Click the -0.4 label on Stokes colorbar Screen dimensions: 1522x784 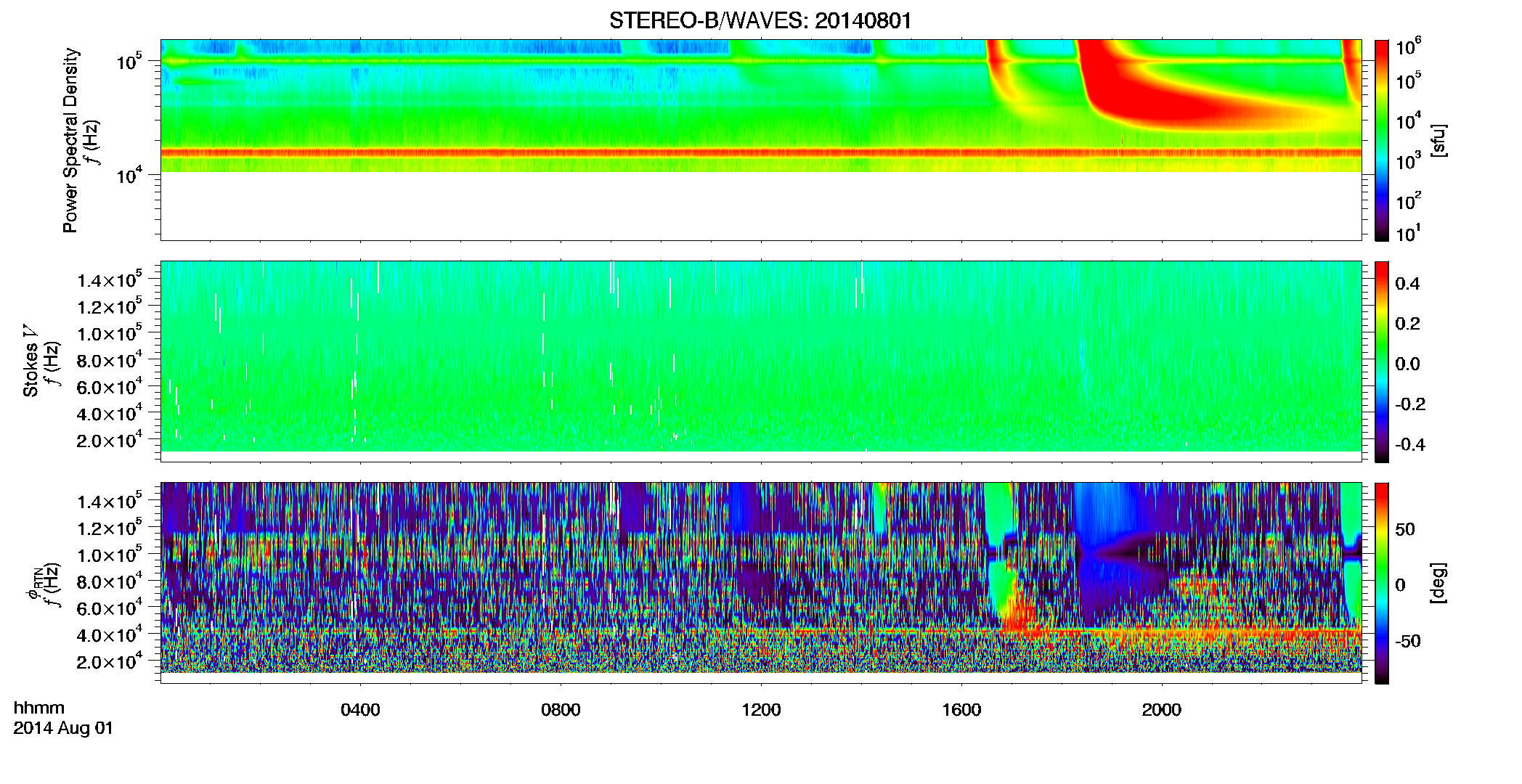pos(1409,444)
